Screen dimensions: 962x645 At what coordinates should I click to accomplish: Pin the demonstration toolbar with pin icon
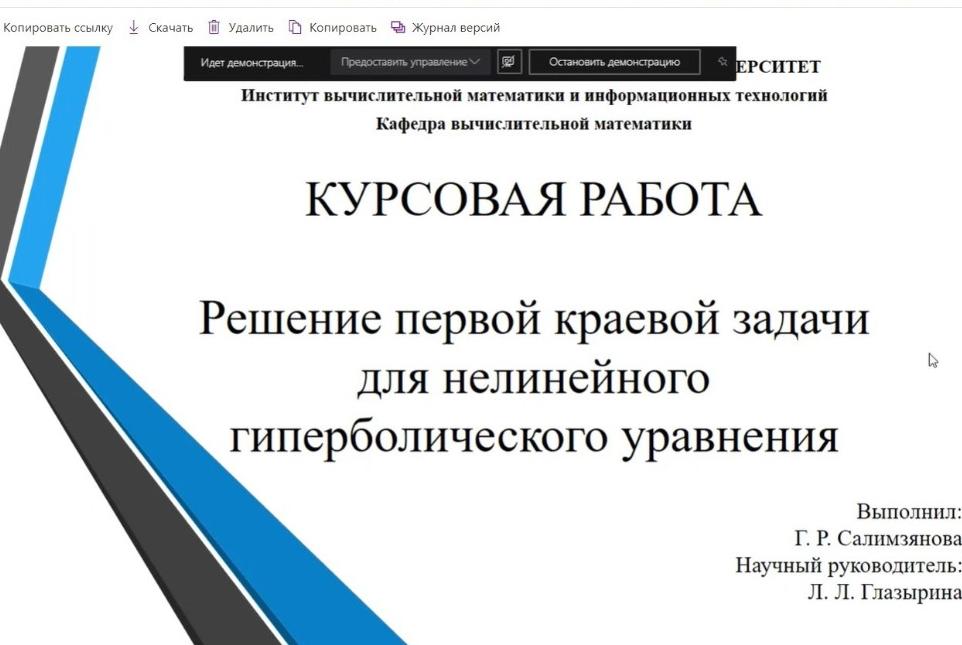coord(722,62)
